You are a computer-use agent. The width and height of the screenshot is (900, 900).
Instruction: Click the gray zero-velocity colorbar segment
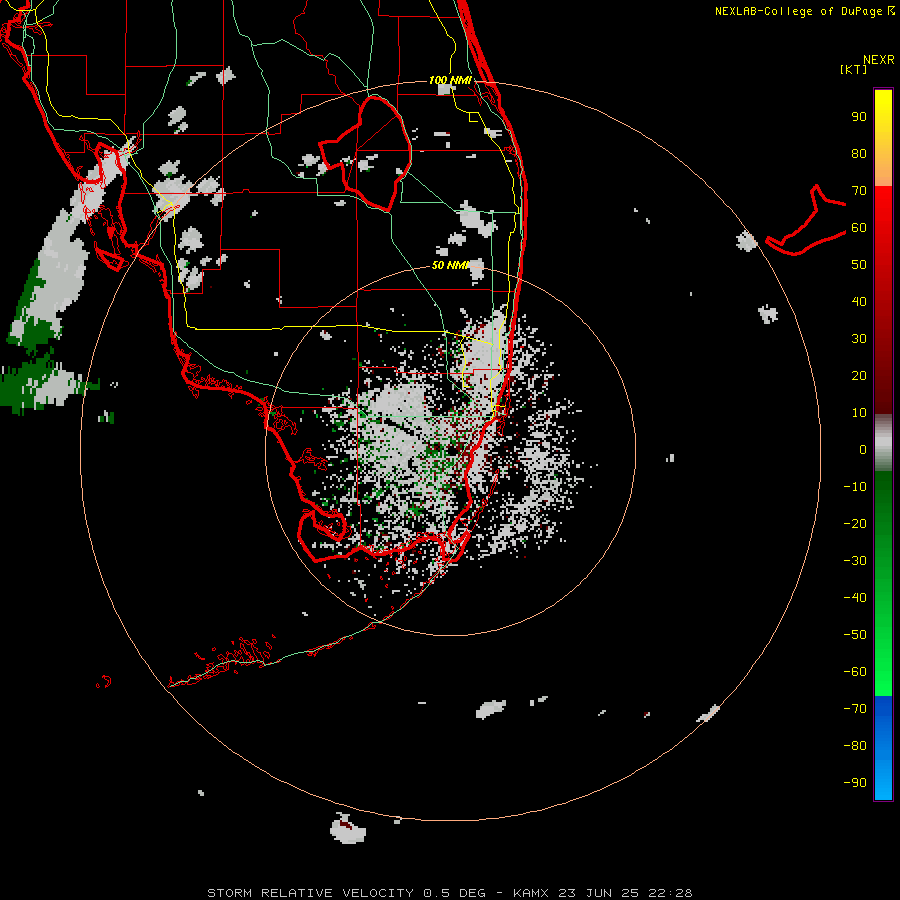click(x=883, y=443)
